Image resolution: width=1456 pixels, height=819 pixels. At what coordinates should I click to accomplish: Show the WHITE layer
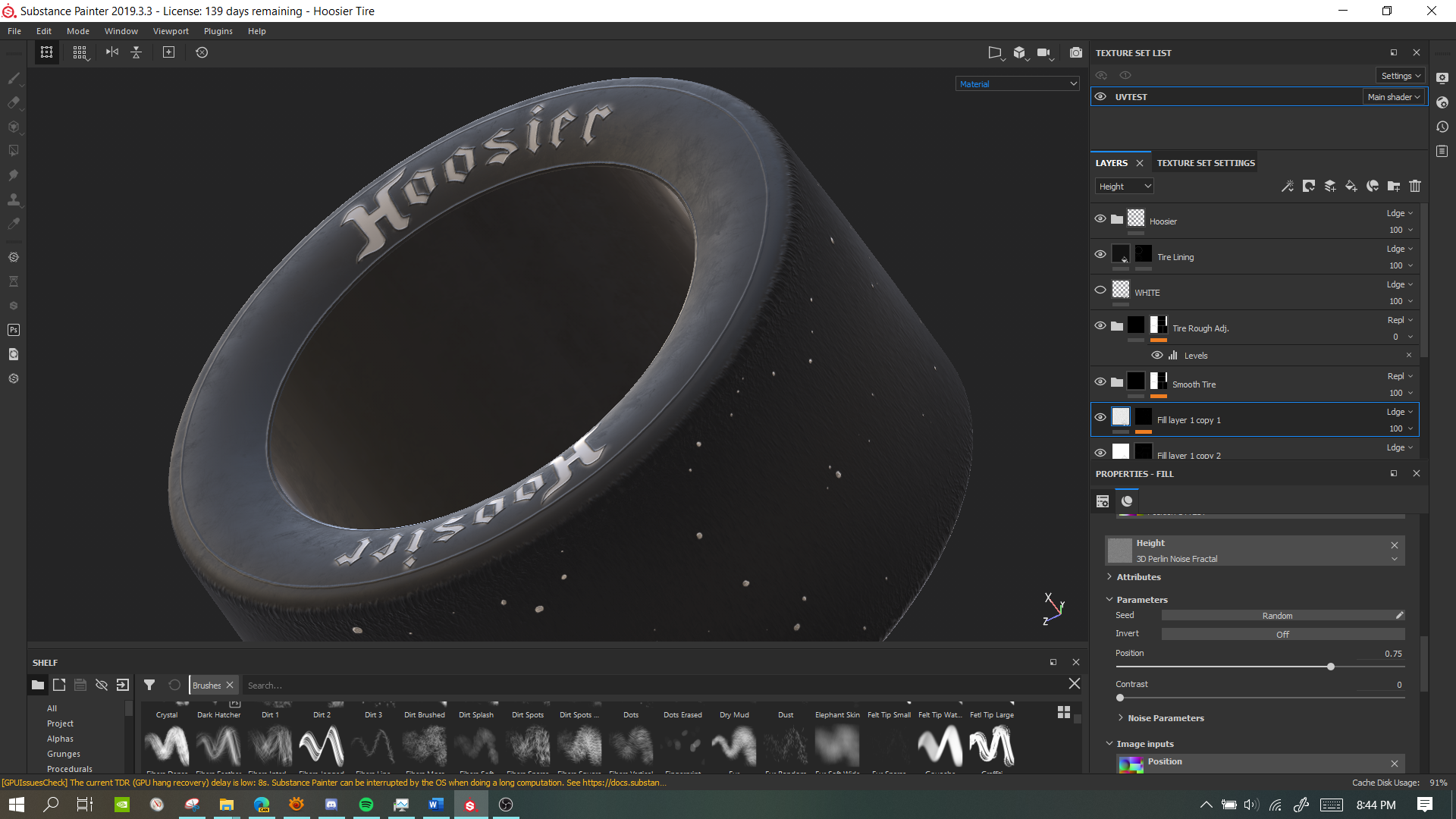1100,290
